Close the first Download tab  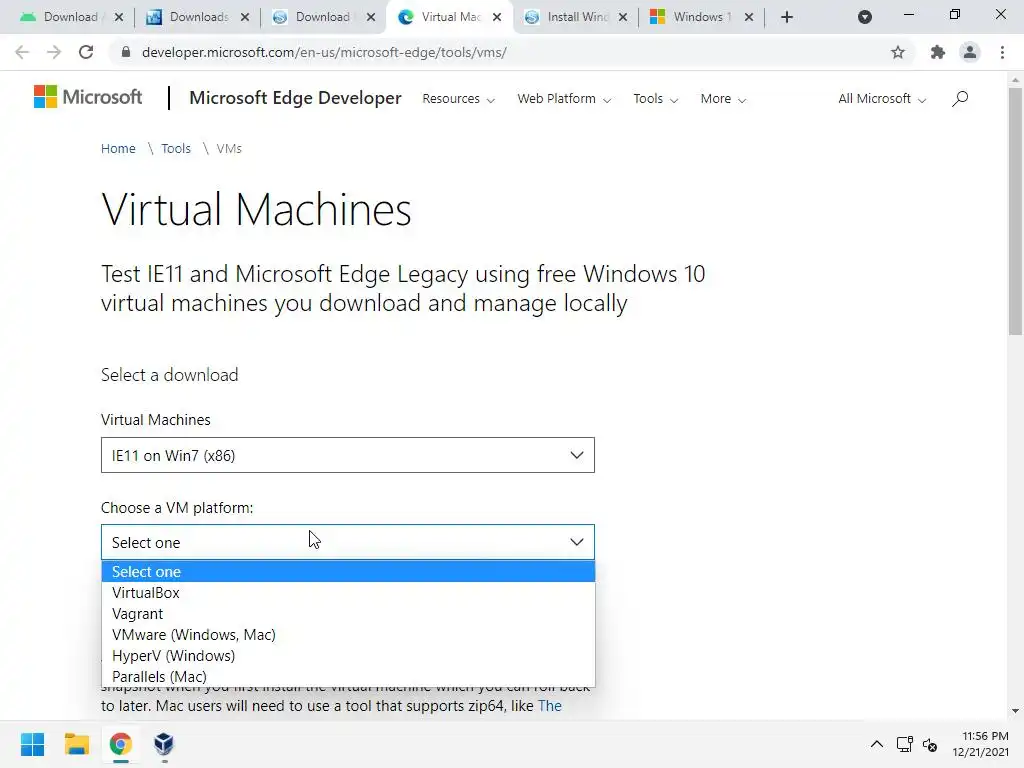(x=119, y=17)
